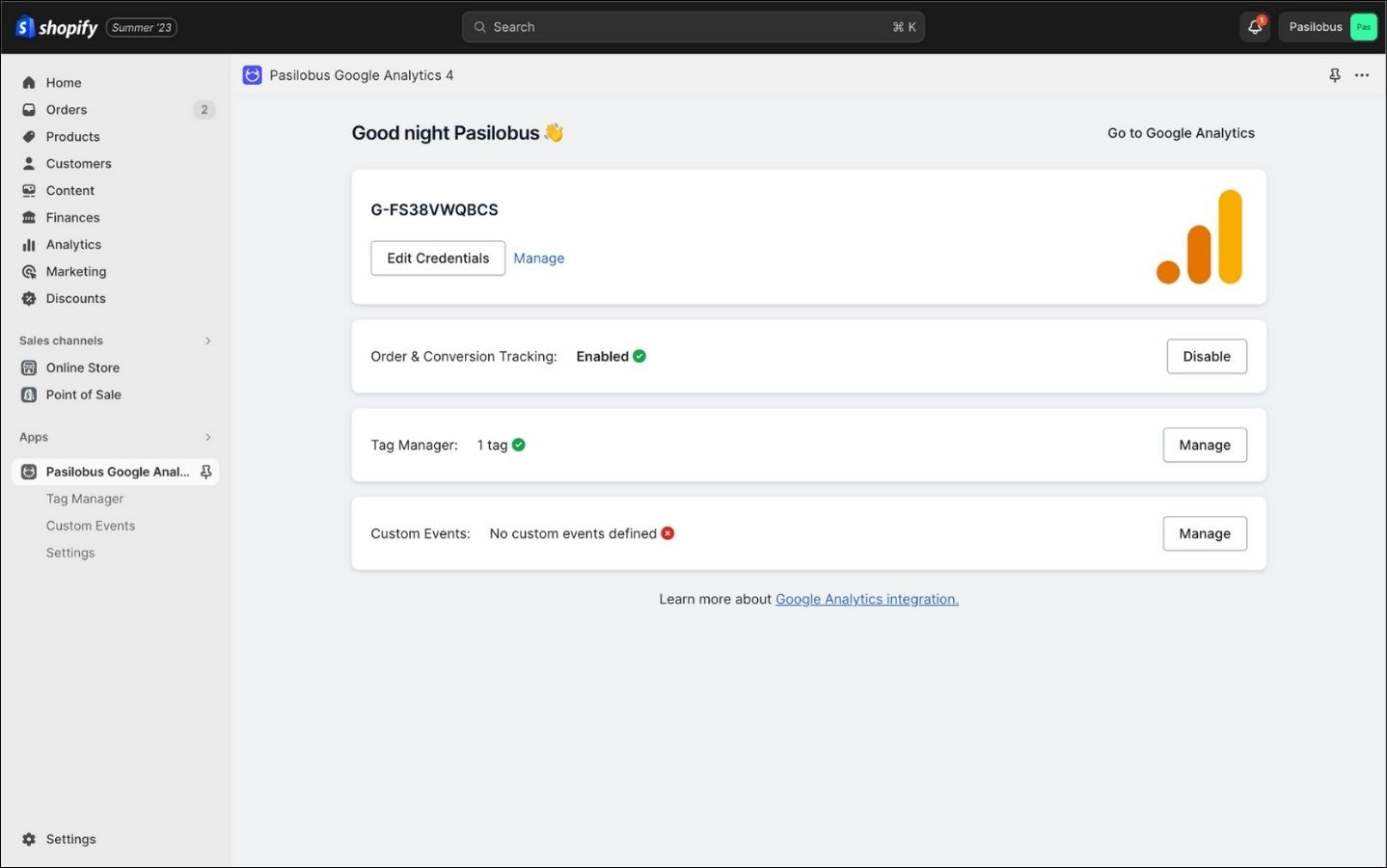Open Settings via the gear icon
1387x868 pixels.
click(29, 839)
